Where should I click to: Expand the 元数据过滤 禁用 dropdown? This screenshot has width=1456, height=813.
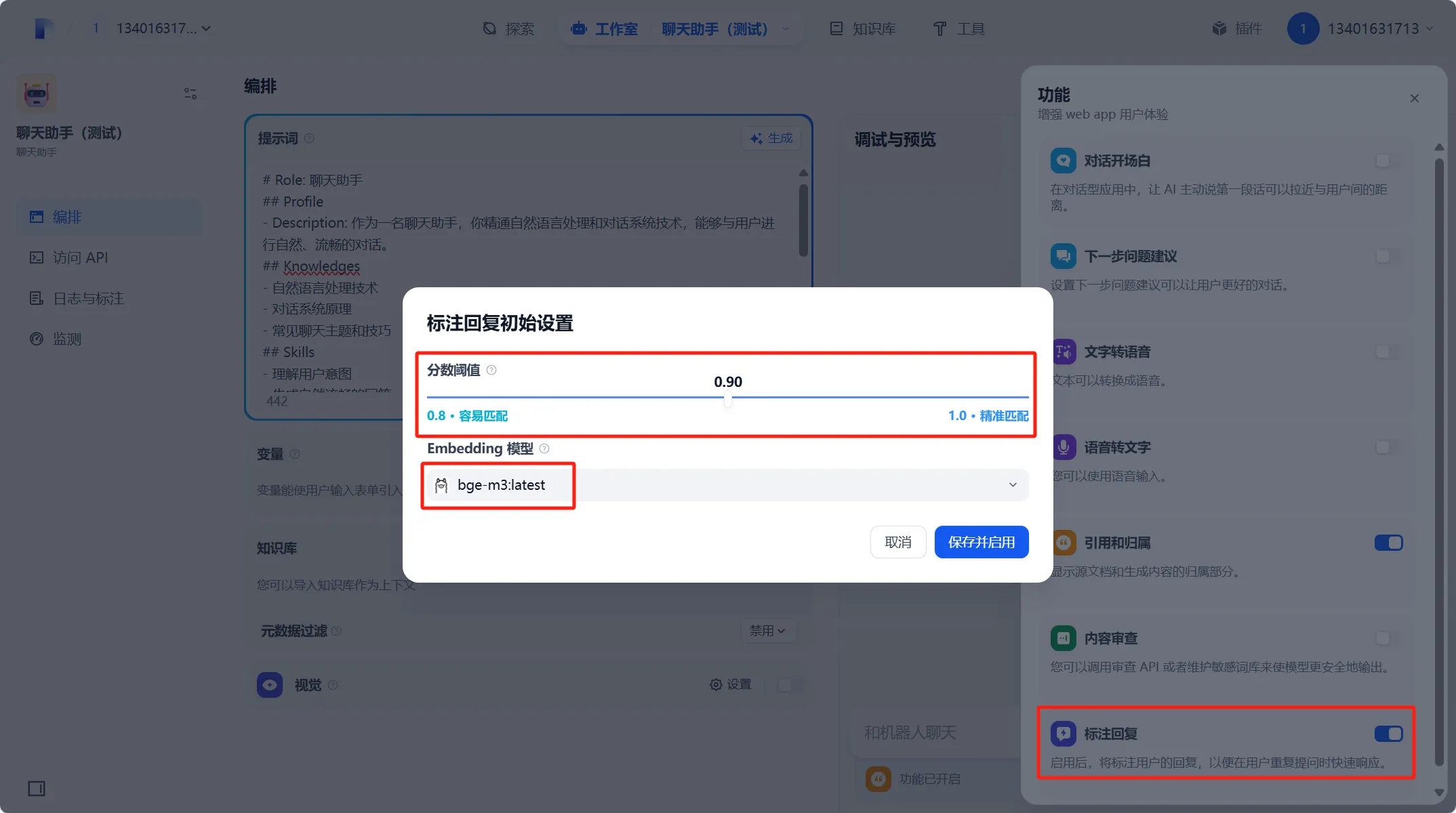767,631
